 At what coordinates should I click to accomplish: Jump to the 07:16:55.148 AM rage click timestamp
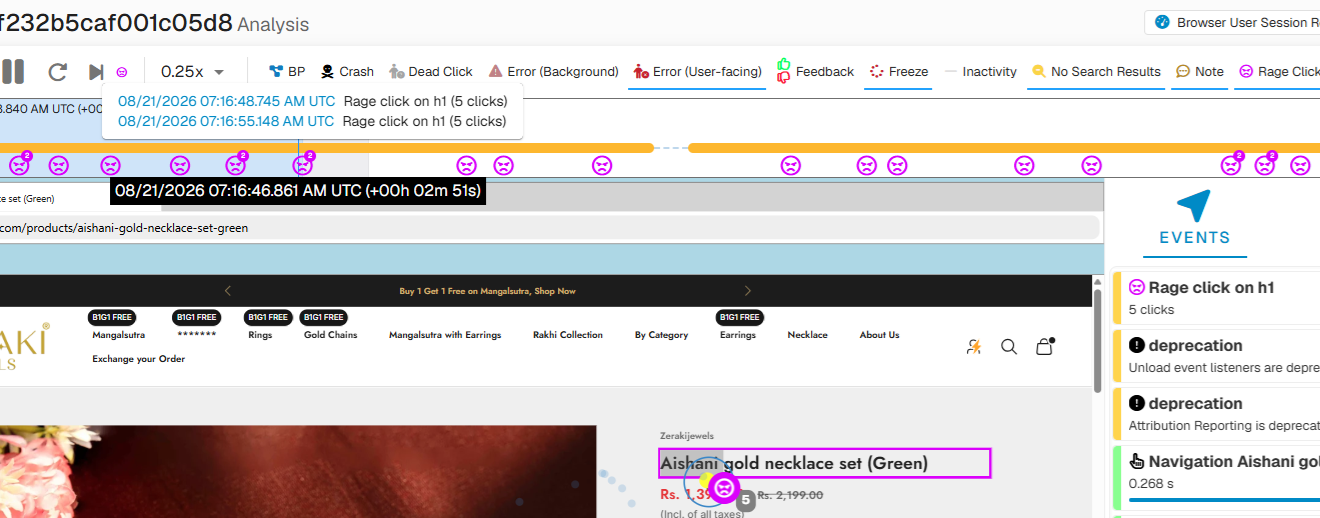(x=226, y=121)
